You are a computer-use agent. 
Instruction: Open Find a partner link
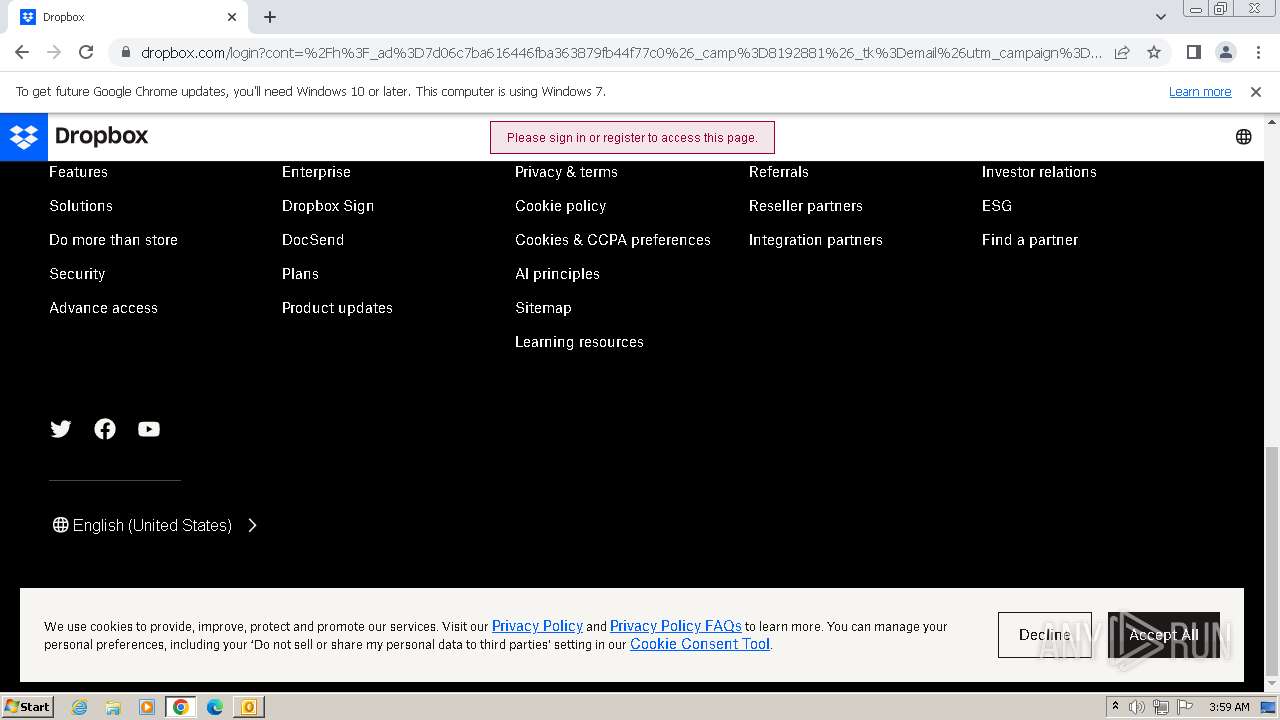tap(1030, 240)
